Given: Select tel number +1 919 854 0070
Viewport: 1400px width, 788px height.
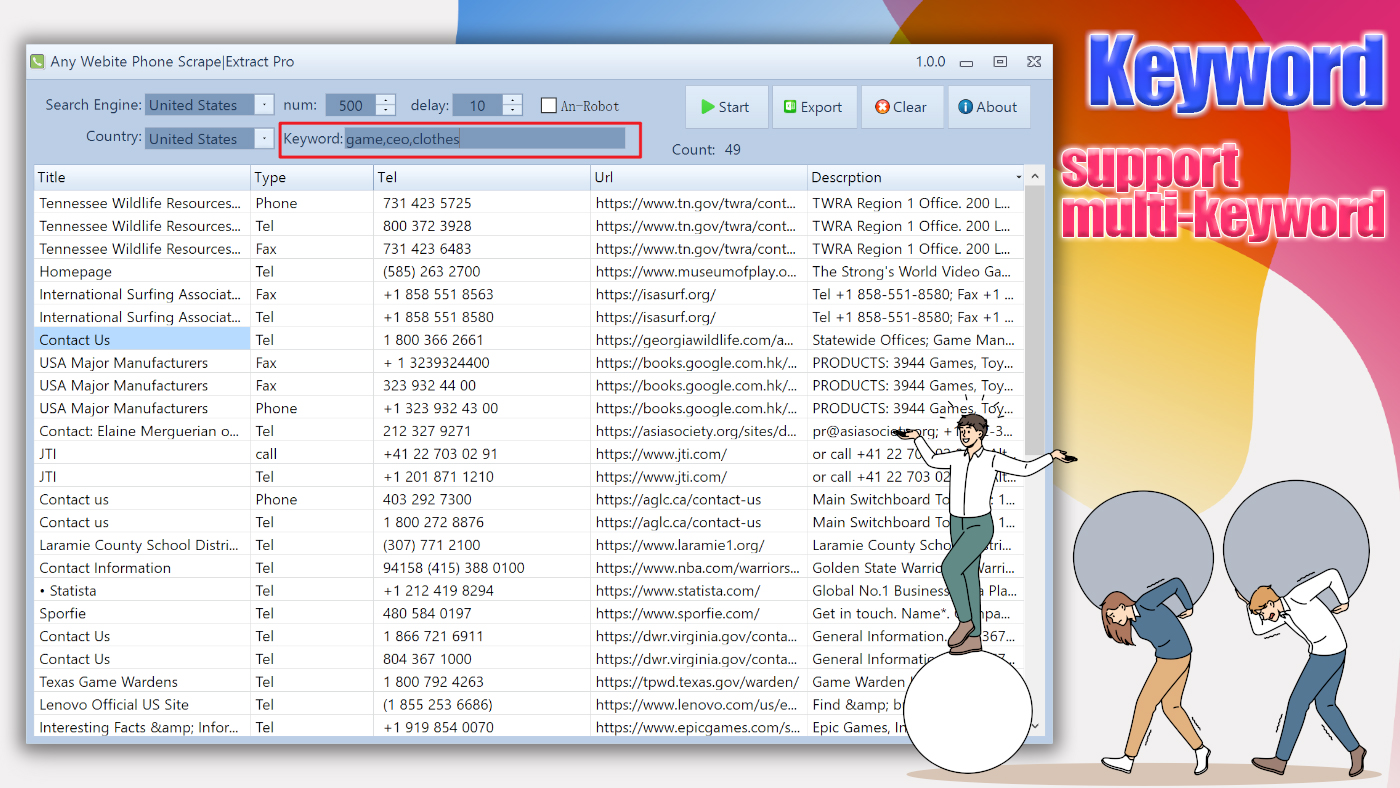Looking at the screenshot, I should click(438, 727).
